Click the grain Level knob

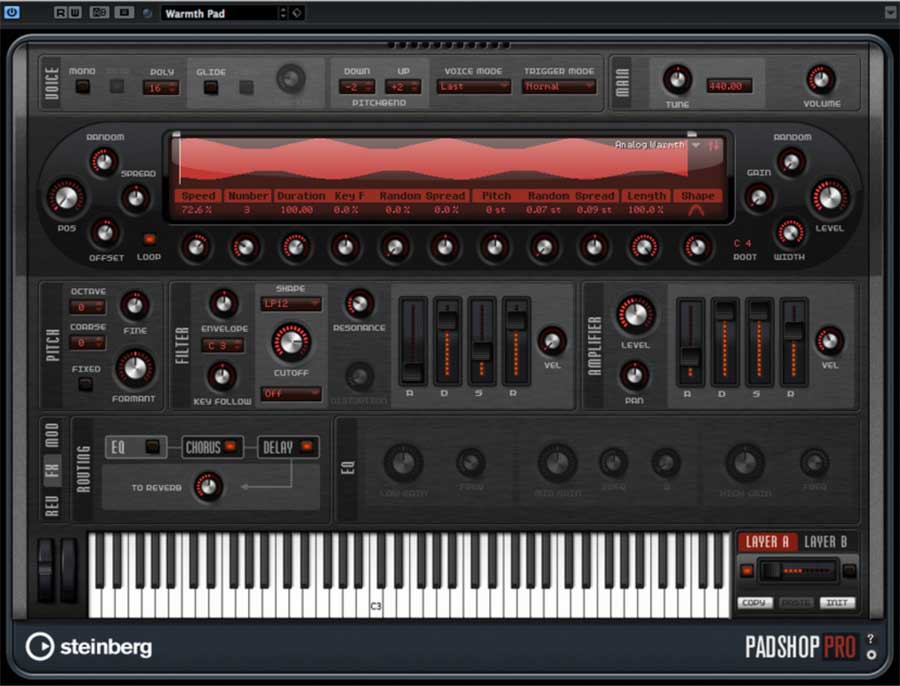830,197
